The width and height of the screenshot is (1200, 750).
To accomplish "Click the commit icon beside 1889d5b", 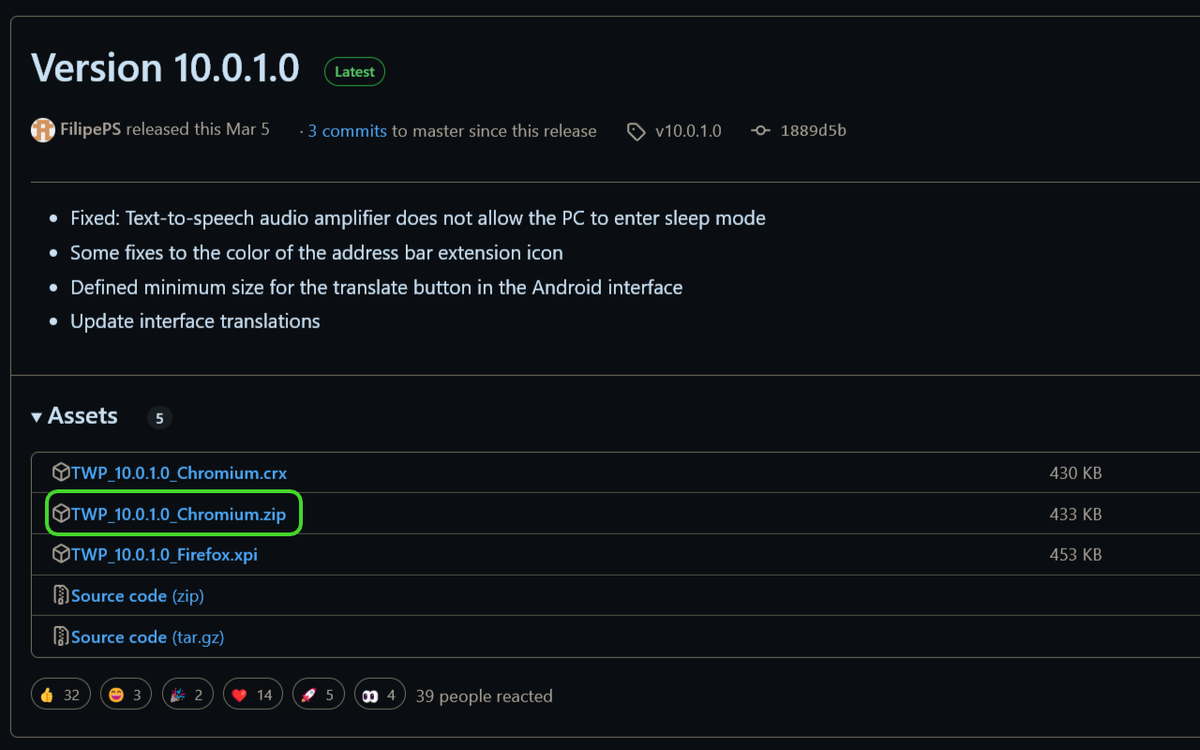I will tap(761, 131).
